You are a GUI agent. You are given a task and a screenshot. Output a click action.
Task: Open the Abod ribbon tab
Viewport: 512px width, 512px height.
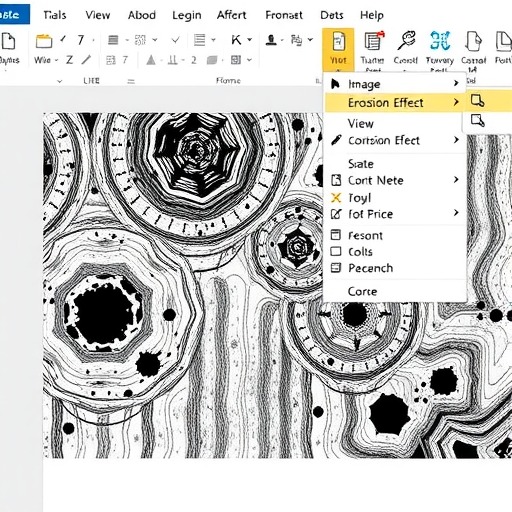[x=142, y=15]
